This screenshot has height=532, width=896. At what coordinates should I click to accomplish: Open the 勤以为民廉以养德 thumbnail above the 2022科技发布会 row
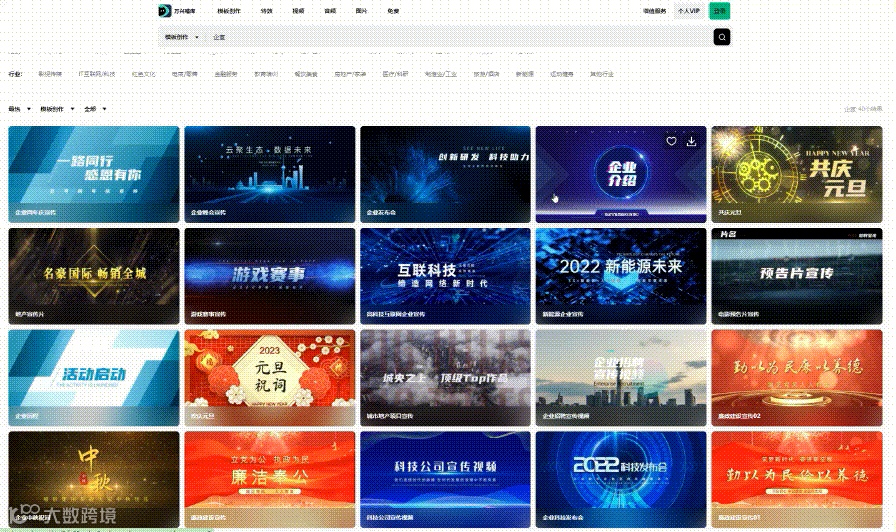click(x=797, y=378)
